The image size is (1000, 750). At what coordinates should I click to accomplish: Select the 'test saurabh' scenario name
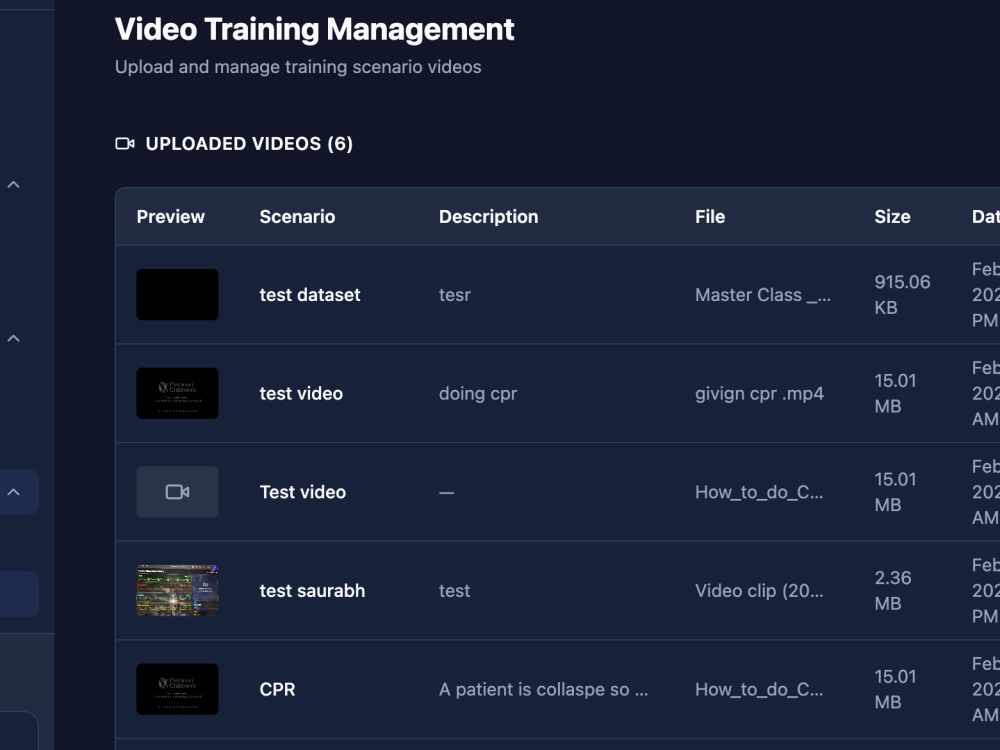point(312,591)
